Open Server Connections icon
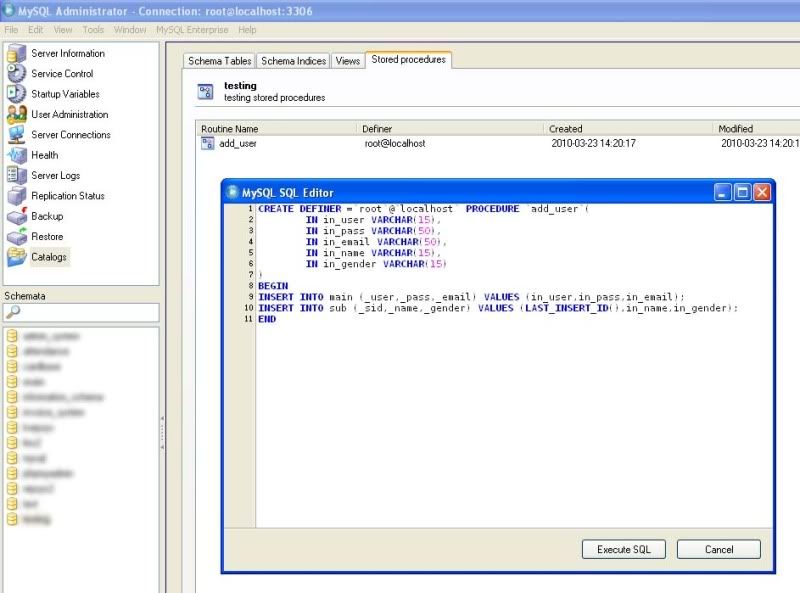Viewport: 800px width, 593px height. (x=16, y=135)
